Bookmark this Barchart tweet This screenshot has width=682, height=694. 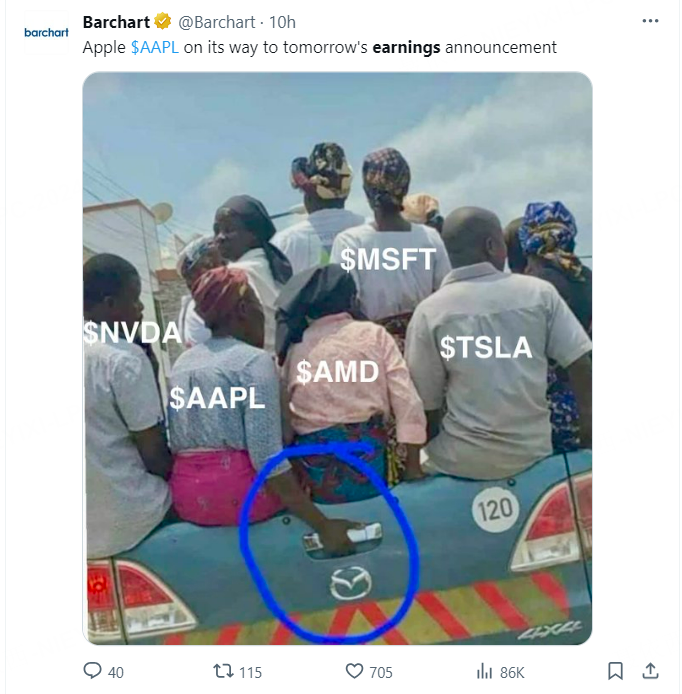click(x=616, y=670)
